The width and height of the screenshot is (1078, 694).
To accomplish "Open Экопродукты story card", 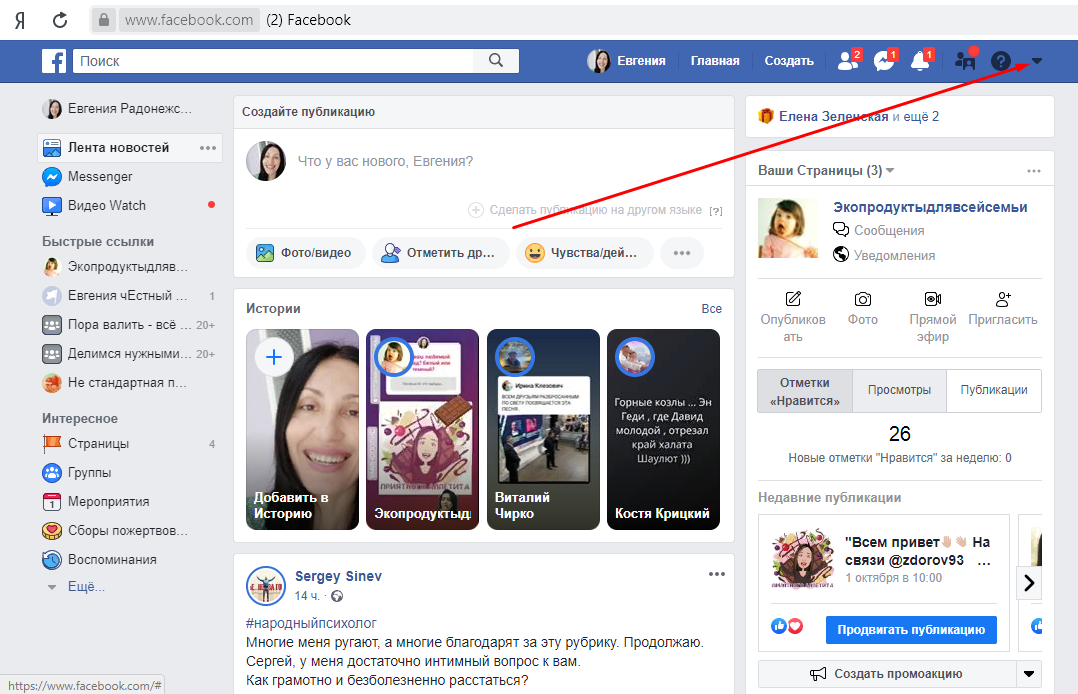I will coord(422,429).
